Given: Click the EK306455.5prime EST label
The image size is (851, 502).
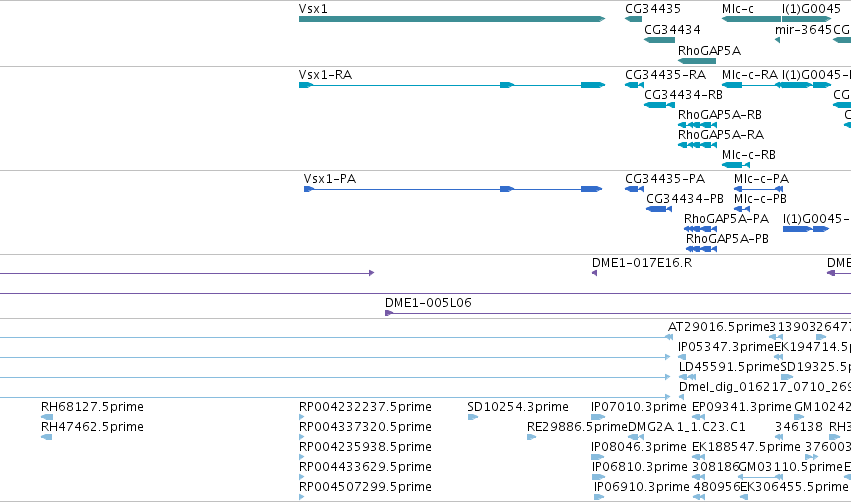Looking at the screenshot, I should [x=794, y=487].
